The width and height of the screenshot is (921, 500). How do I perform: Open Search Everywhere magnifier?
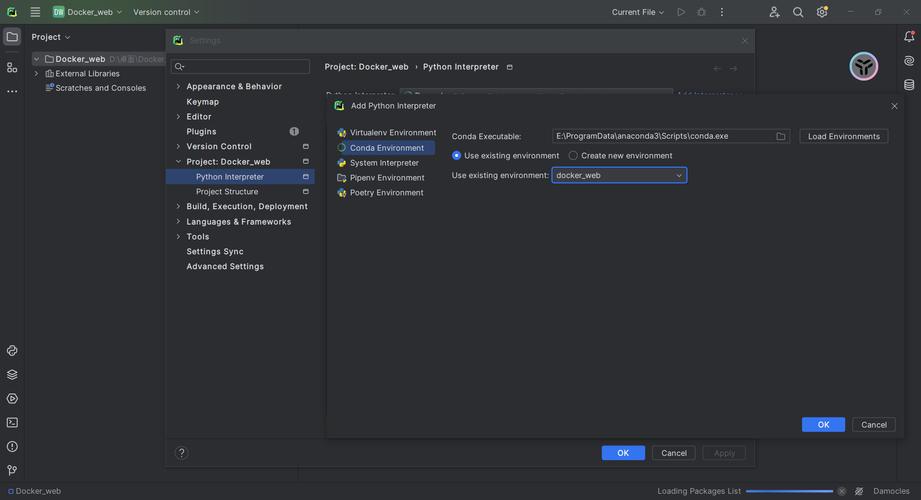tap(798, 12)
